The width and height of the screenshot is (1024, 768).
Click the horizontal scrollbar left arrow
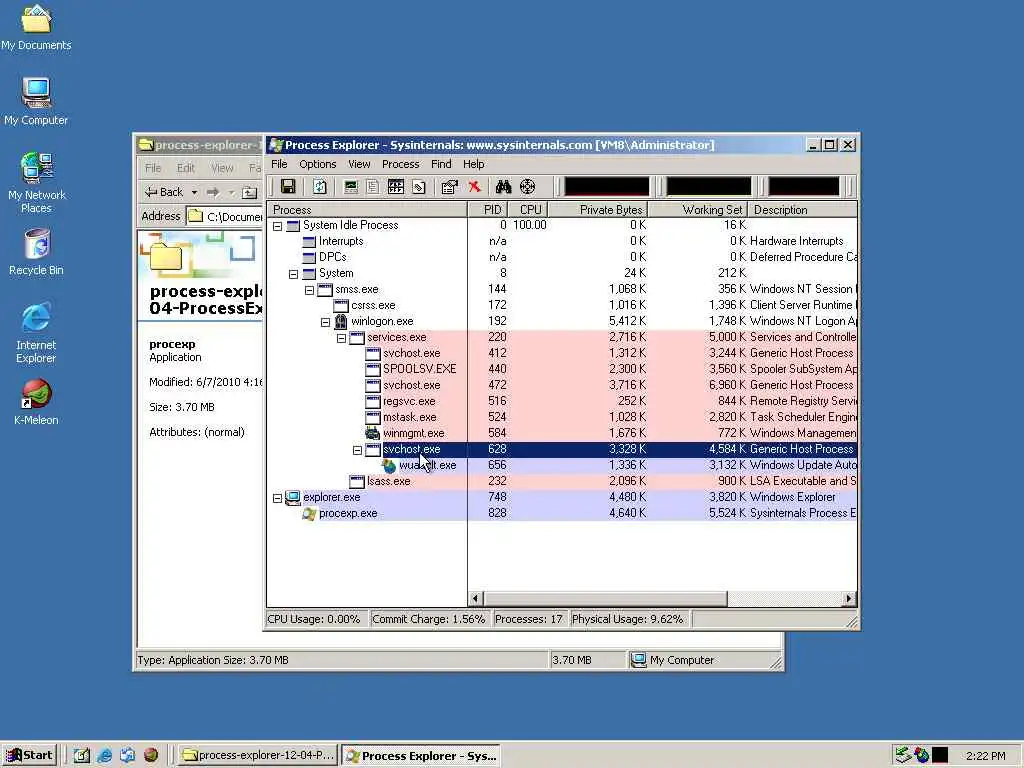click(475, 598)
